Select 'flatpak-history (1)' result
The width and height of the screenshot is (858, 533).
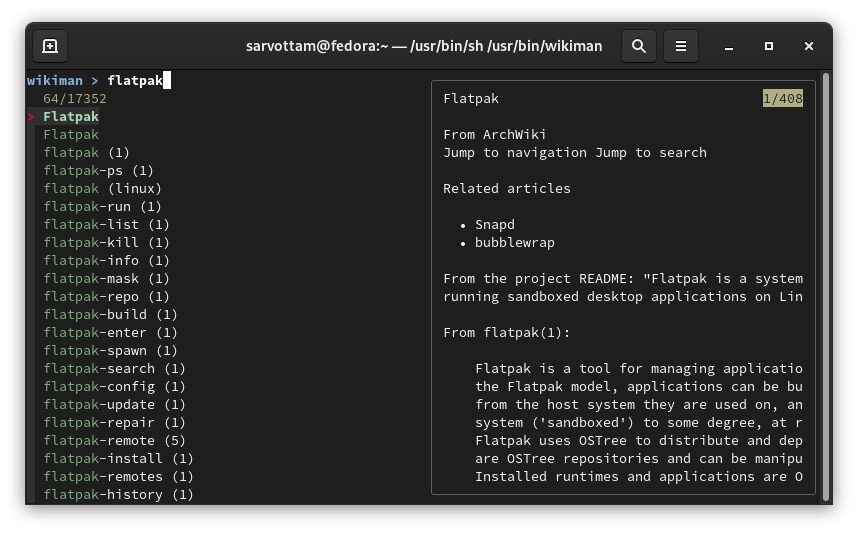click(x=119, y=495)
